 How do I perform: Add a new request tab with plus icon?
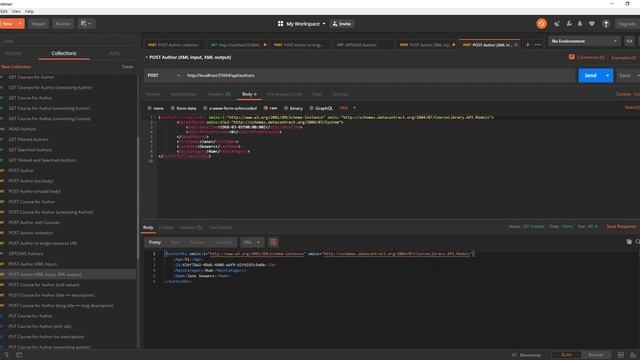pos(527,44)
